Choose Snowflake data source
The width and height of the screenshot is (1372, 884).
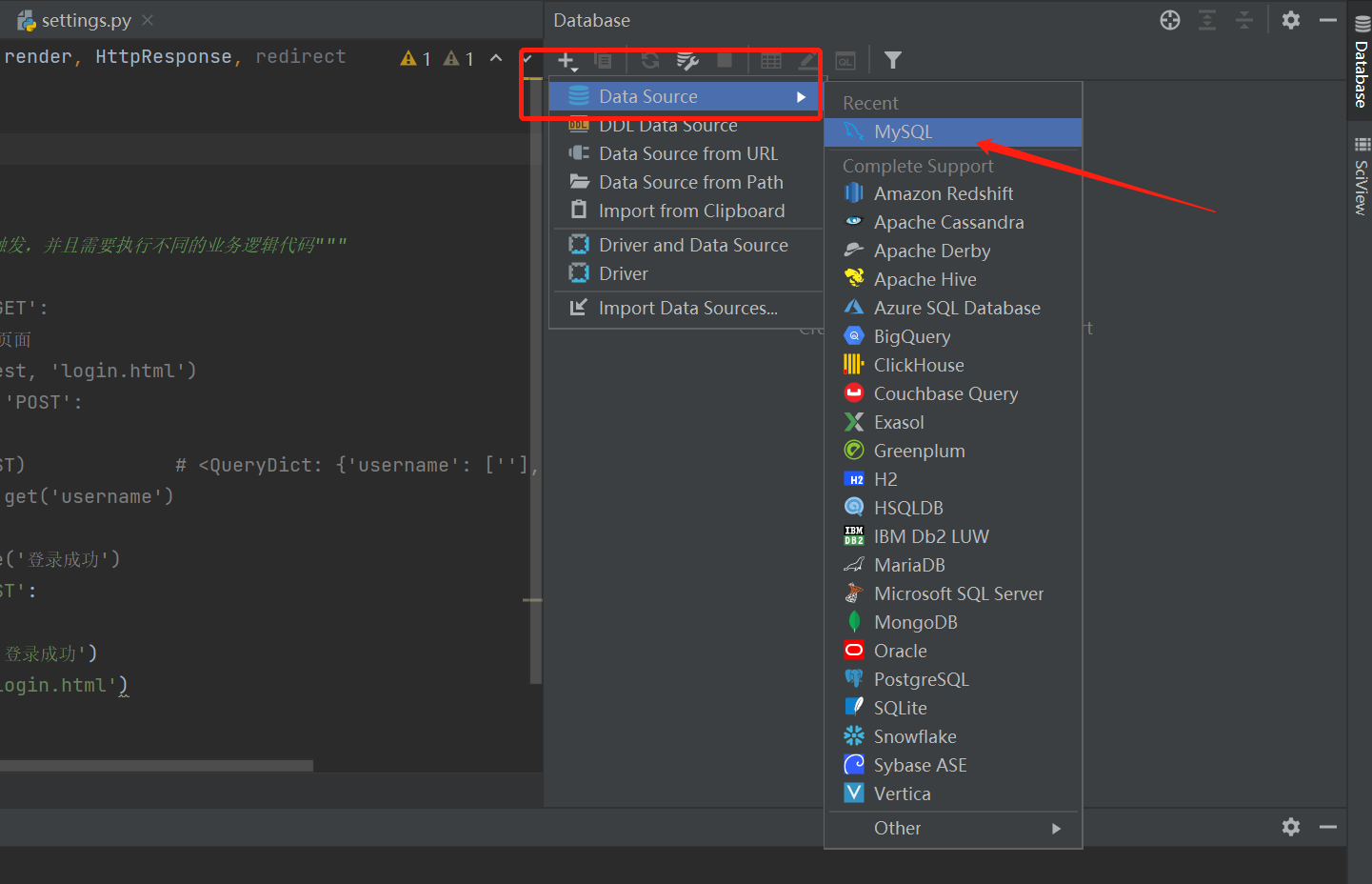coord(953,736)
